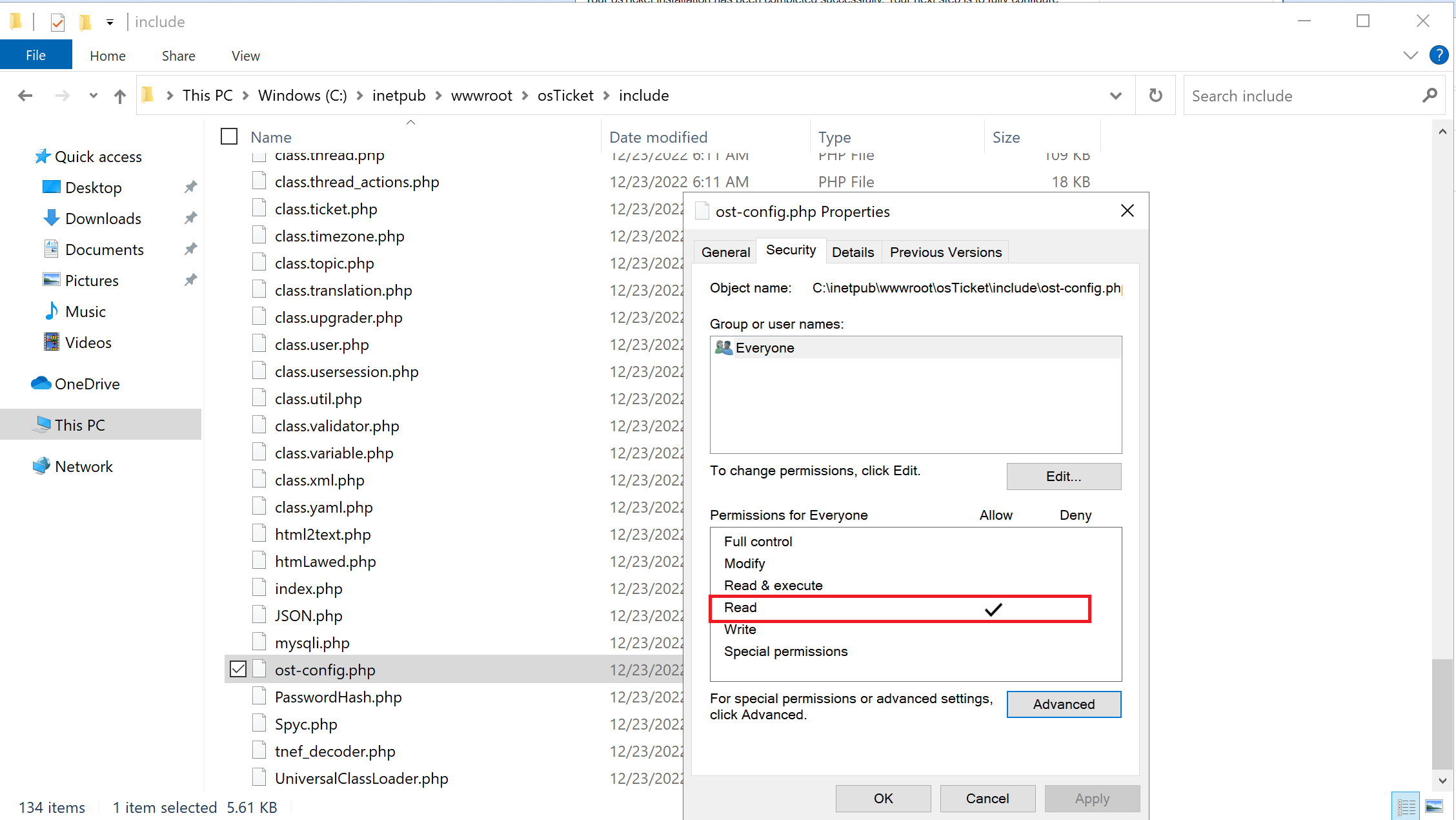Click the Up one level arrow

coord(120,96)
